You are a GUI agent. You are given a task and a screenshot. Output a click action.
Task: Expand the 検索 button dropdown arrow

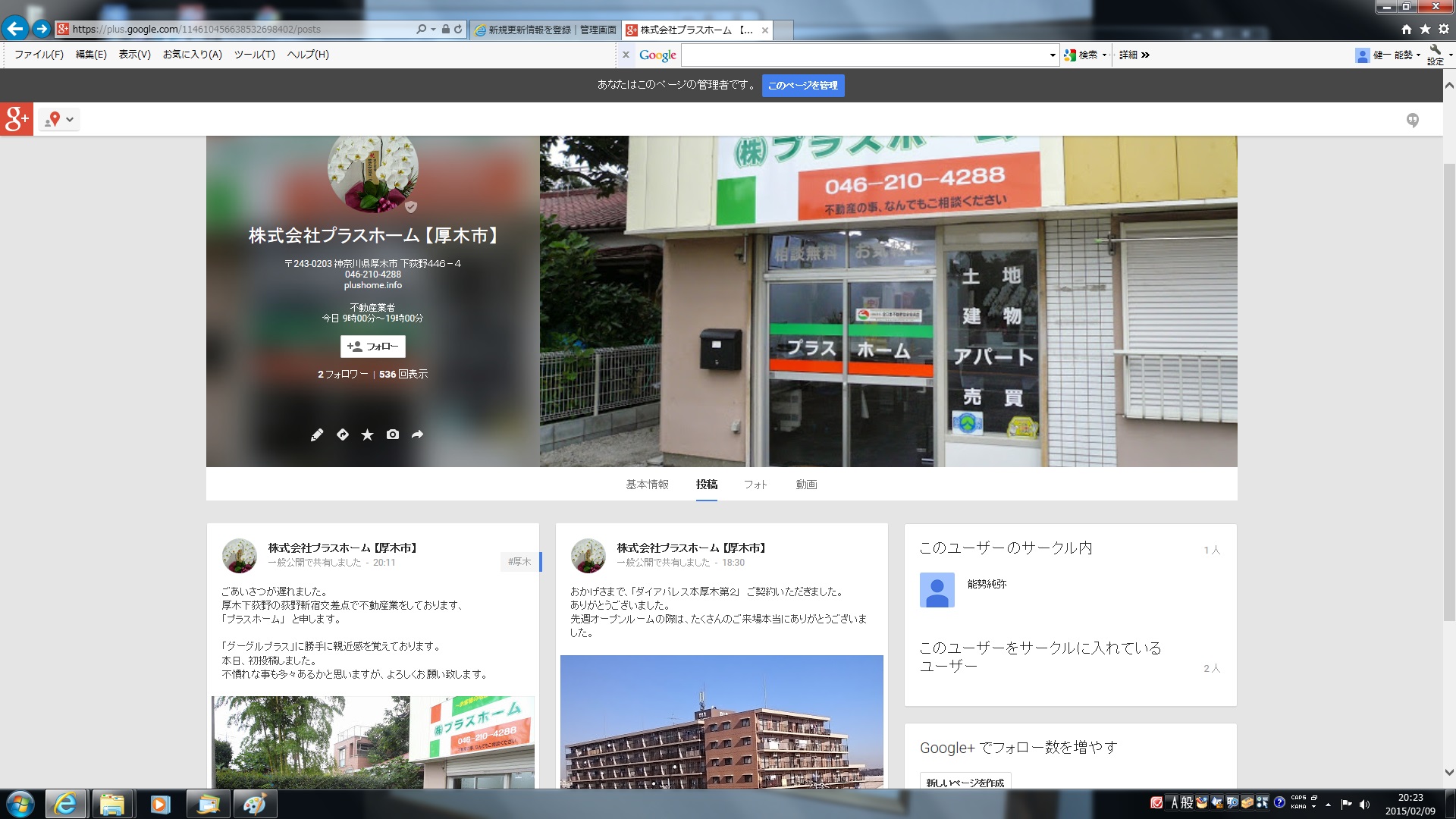click(1104, 55)
